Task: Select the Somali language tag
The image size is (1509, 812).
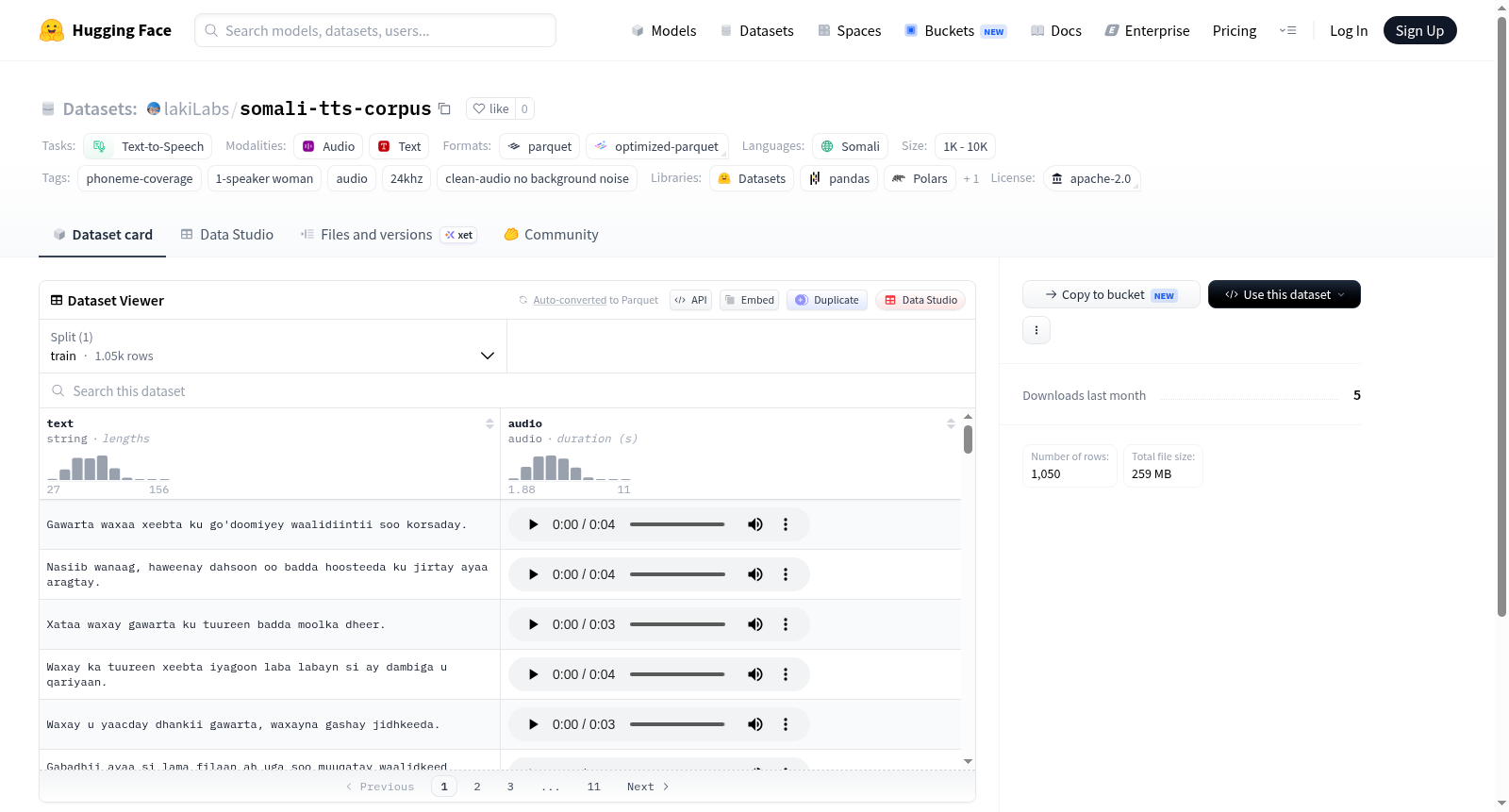Action: point(850,146)
